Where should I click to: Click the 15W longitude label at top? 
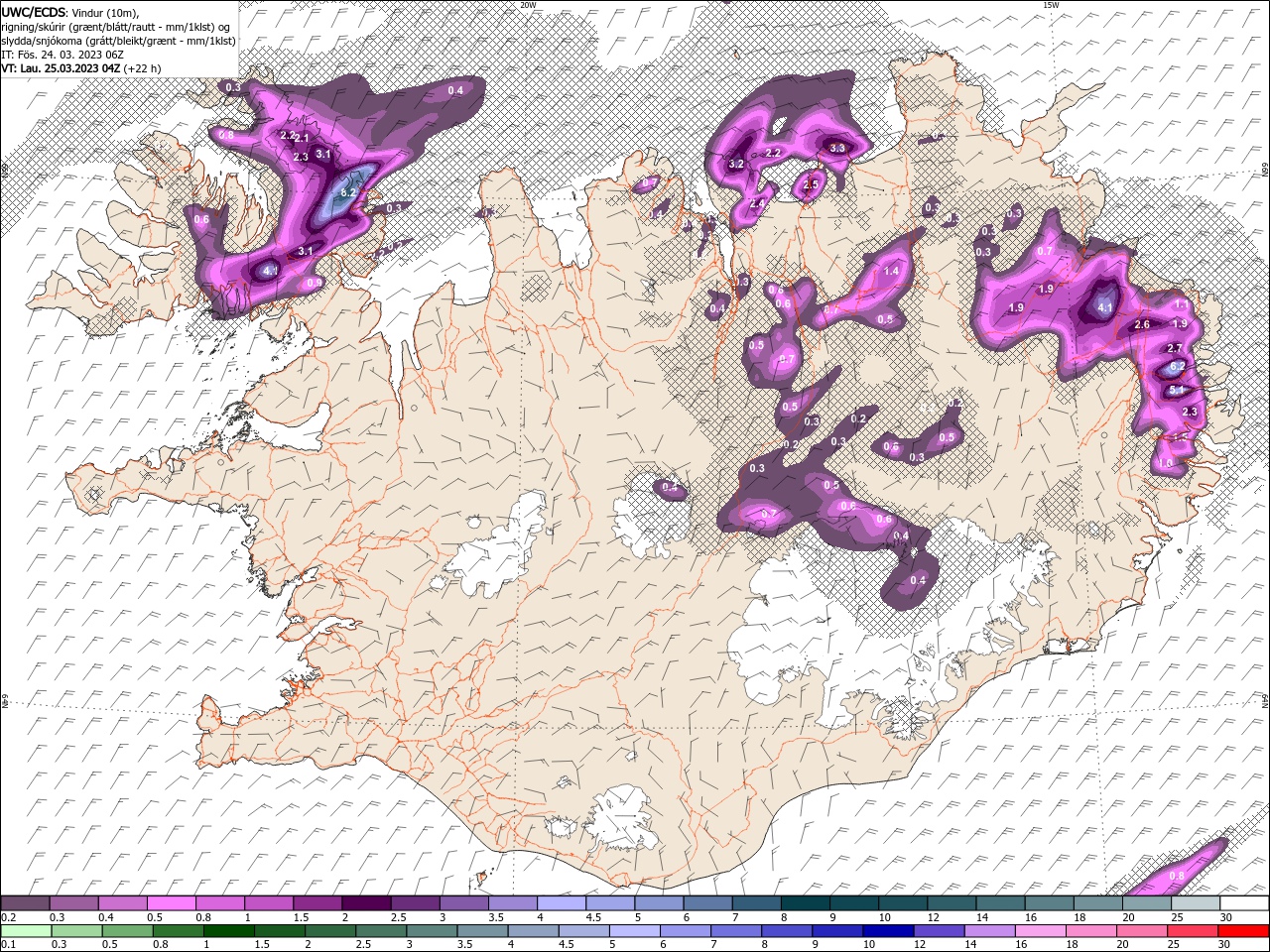[x=1051, y=5]
